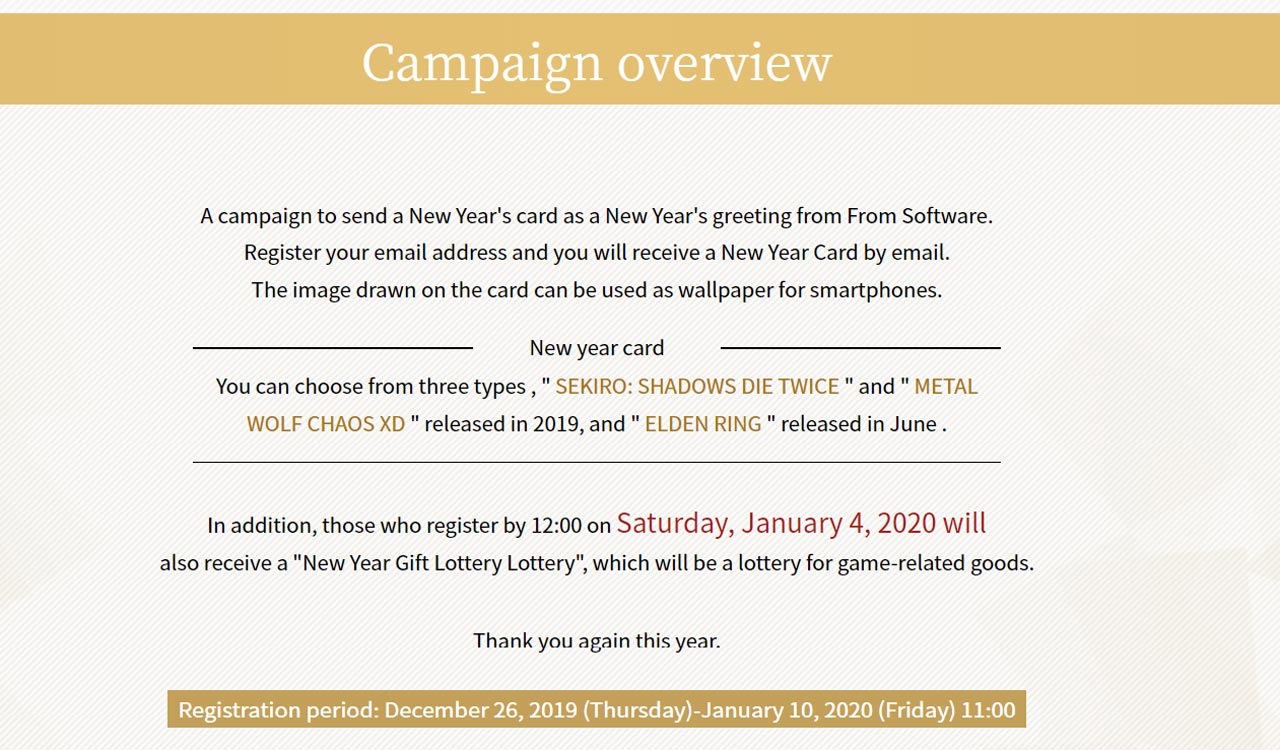Image resolution: width=1280 pixels, height=750 pixels.
Task: Click the sentence about smartphone wallpaper
Action: tap(596, 290)
